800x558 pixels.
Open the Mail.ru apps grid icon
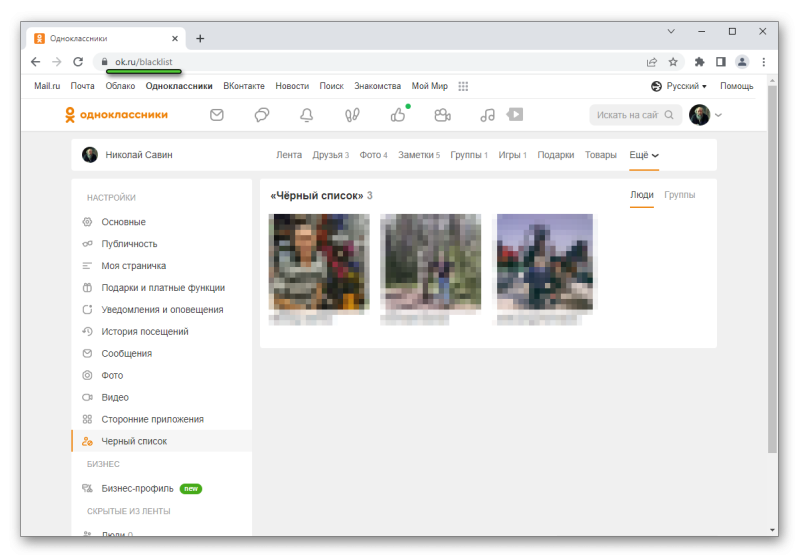tap(463, 86)
